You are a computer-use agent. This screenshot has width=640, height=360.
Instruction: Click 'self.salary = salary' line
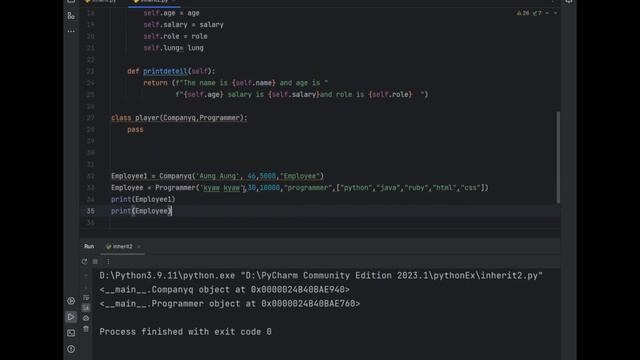[183, 24]
